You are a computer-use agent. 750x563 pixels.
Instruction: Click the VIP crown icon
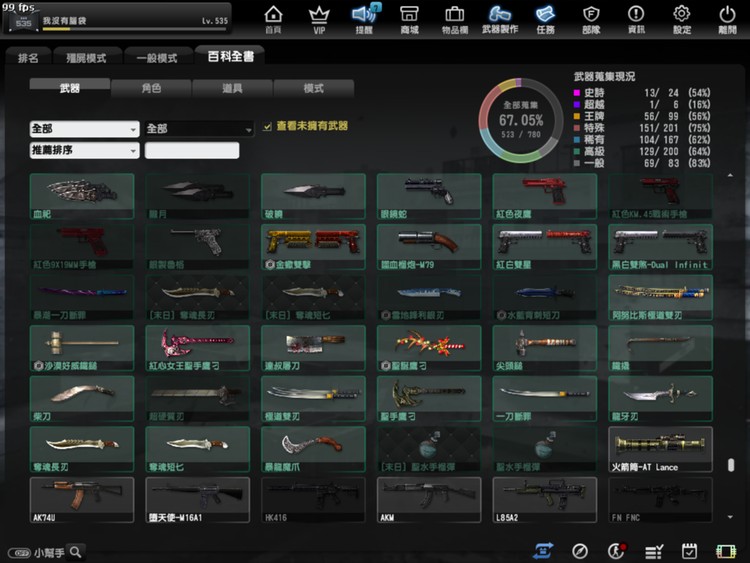pyautogui.click(x=319, y=18)
